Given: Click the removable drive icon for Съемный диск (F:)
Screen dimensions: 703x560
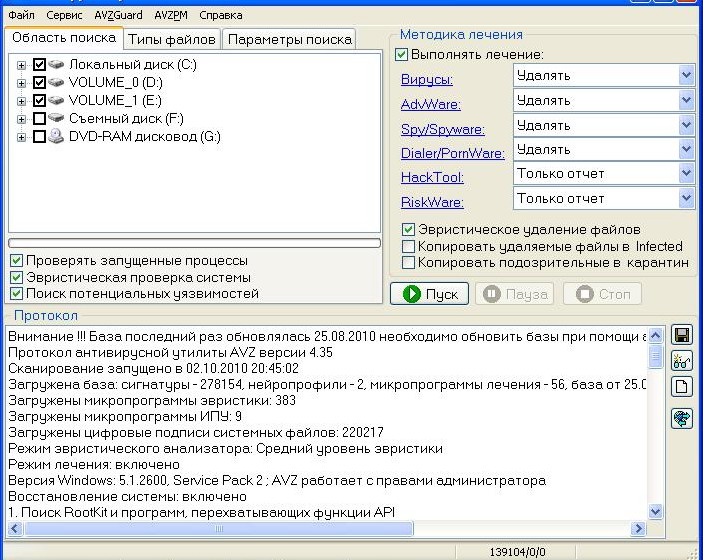Looking at the screenshot, I should coord(56,118).
